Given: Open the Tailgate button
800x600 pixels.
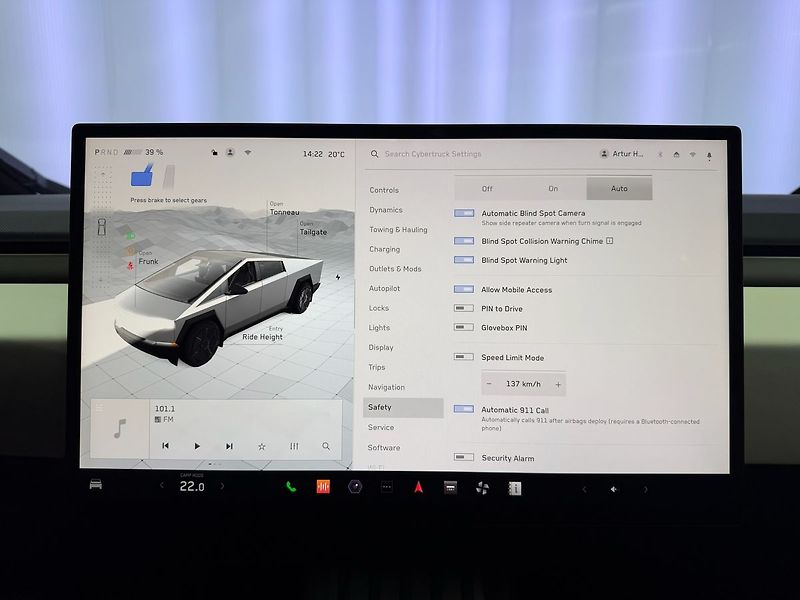Looking at the screenshot, I should click(313, 229).
